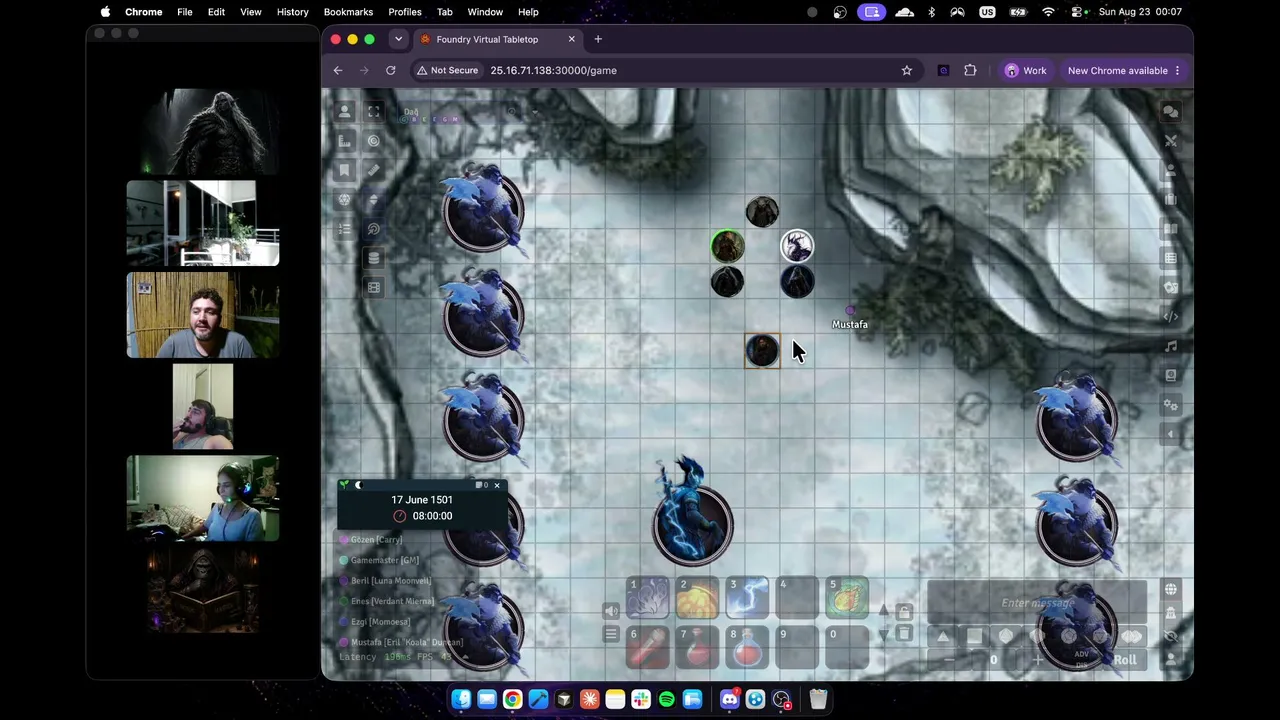Select the public roll mode globe icon
Viewport: 1280px width, 720px height.
point(1171,589)
